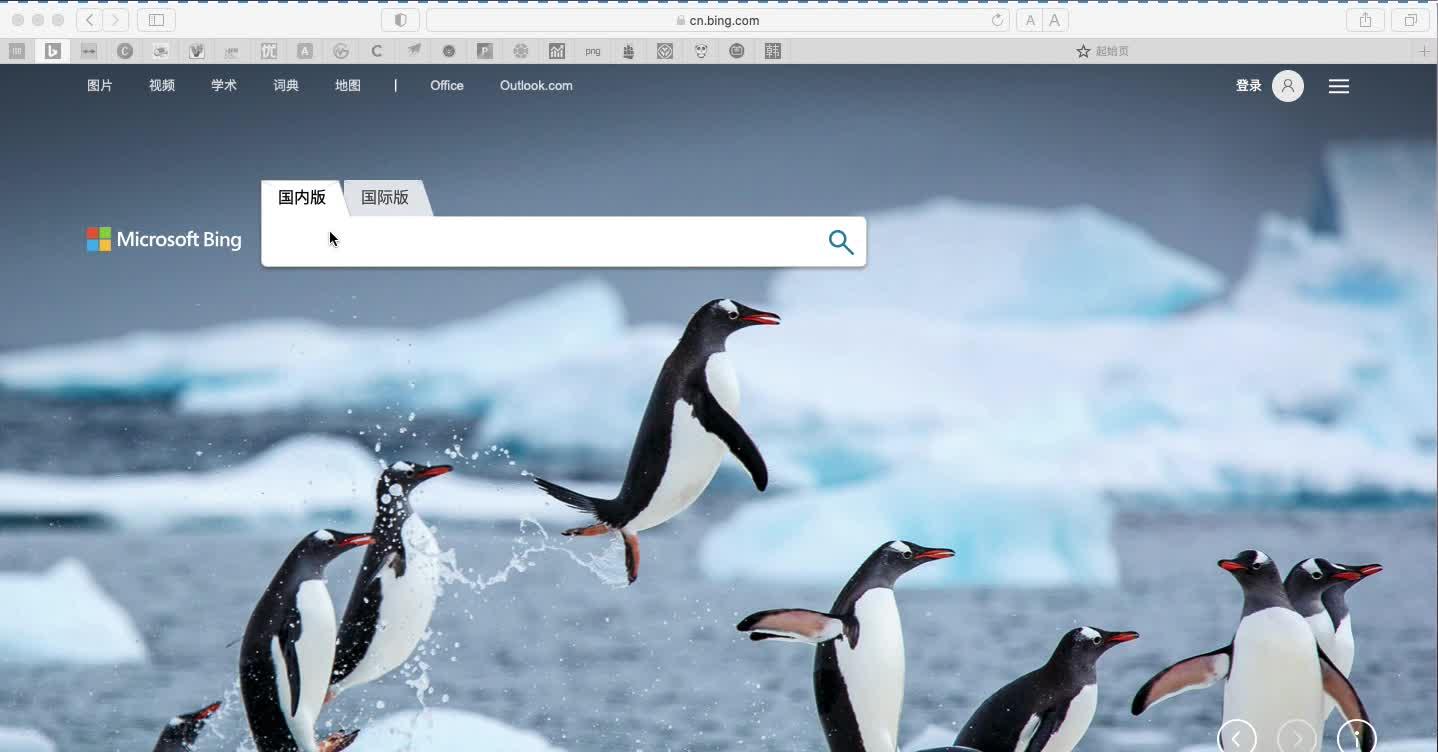
Task: Click the 登录 sign-in link
Action: (x=1249, y=86)
